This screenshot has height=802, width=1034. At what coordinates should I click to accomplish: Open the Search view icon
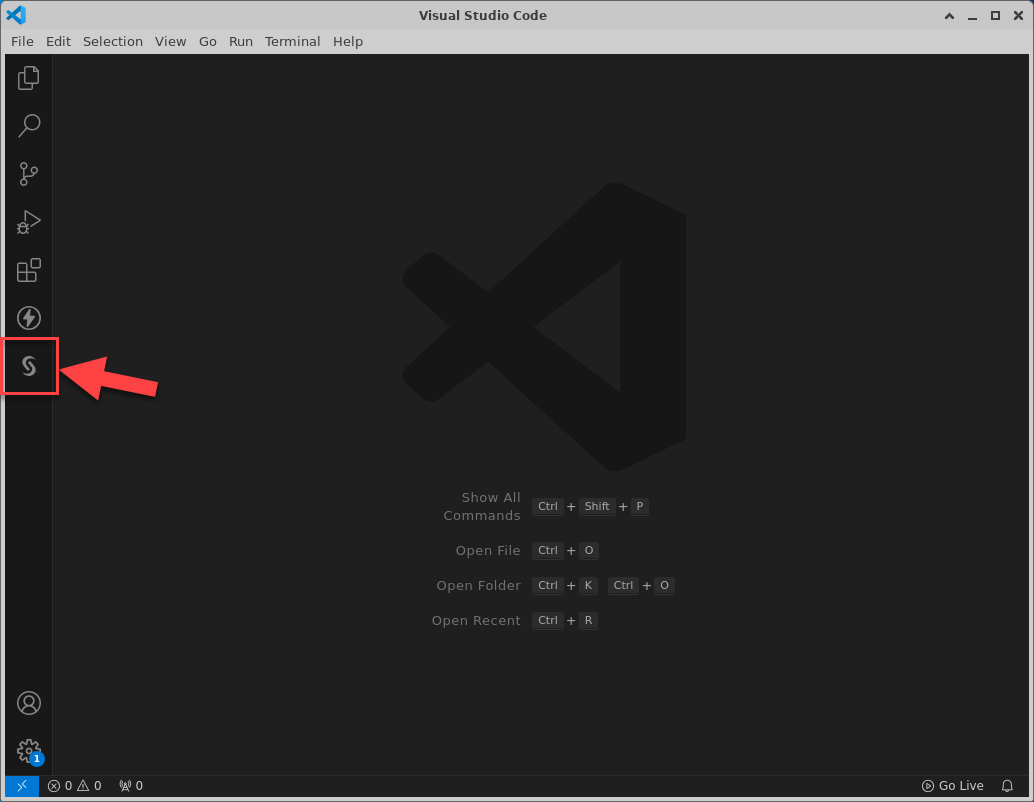(29, 125)
